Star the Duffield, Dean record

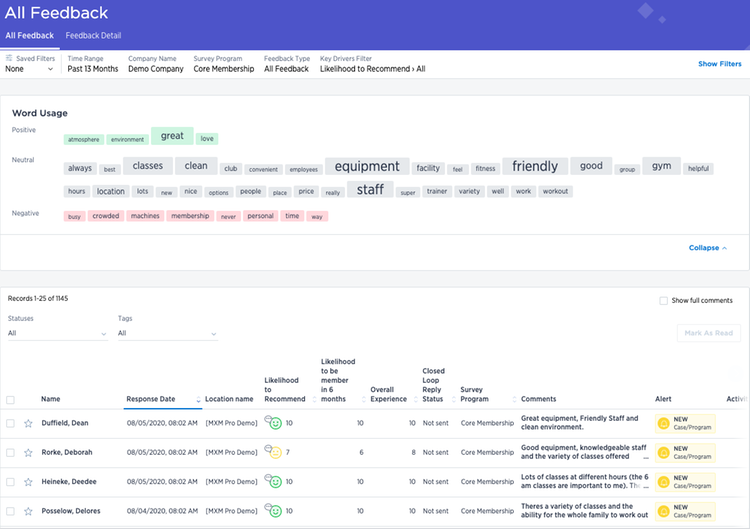(x=28, y=424)
